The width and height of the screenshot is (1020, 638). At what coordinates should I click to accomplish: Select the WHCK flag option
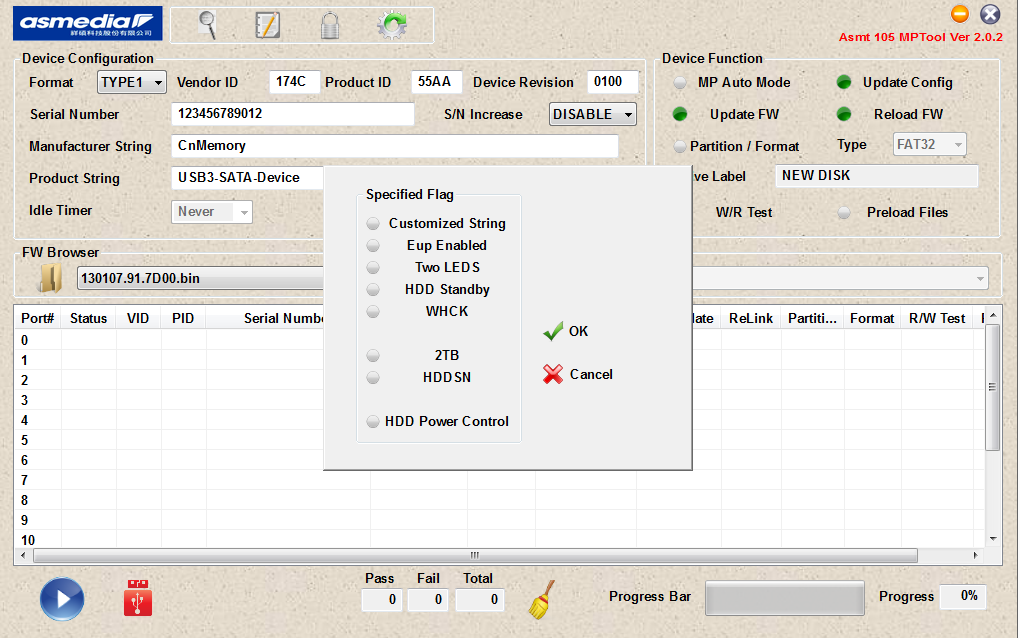click(373, 312)
